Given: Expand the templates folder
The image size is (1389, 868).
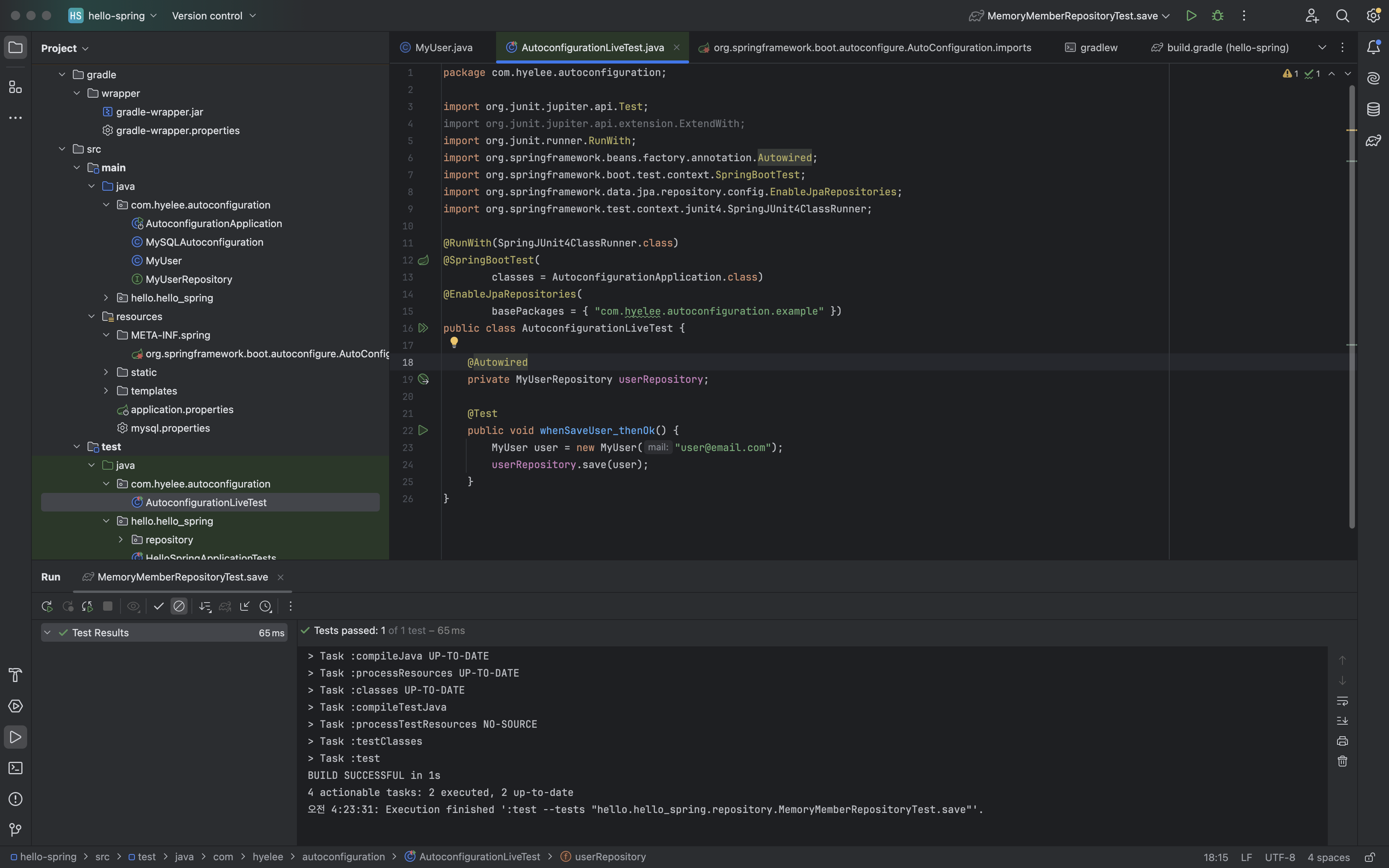Looking at the screenshot, I should (106, 391).
